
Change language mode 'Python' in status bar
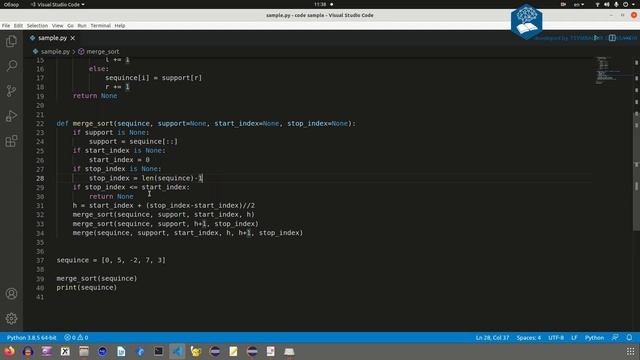pyautogui.click(x=594, y=338)
